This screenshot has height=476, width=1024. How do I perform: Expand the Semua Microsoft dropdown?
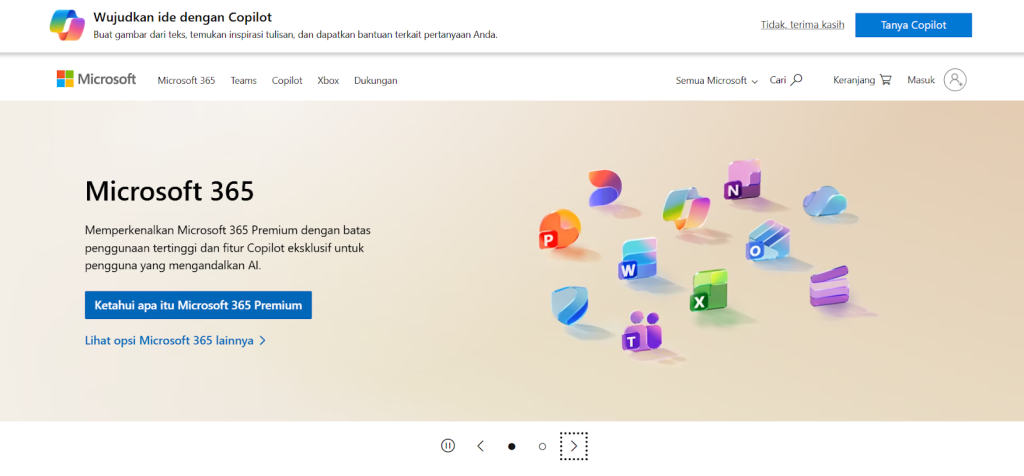[716, 81]
